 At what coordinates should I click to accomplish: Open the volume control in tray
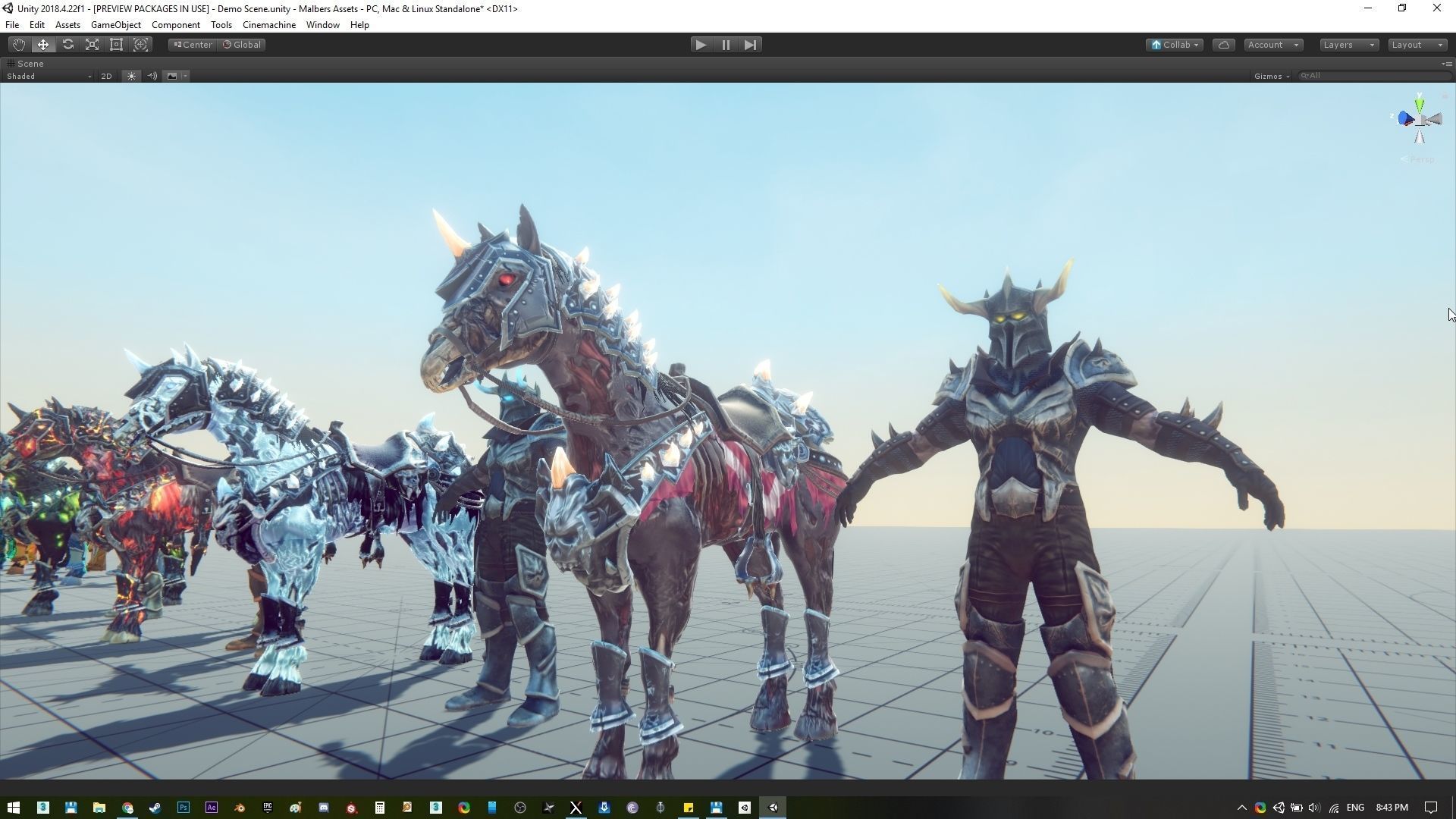(1314, 808)
